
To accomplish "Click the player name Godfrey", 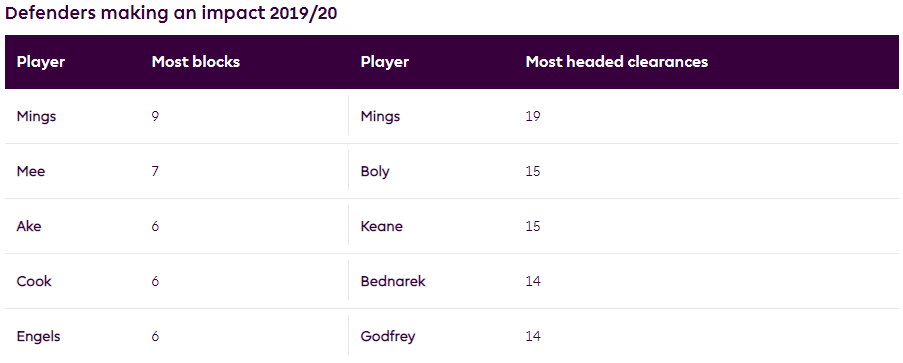I will click(388, 337).
